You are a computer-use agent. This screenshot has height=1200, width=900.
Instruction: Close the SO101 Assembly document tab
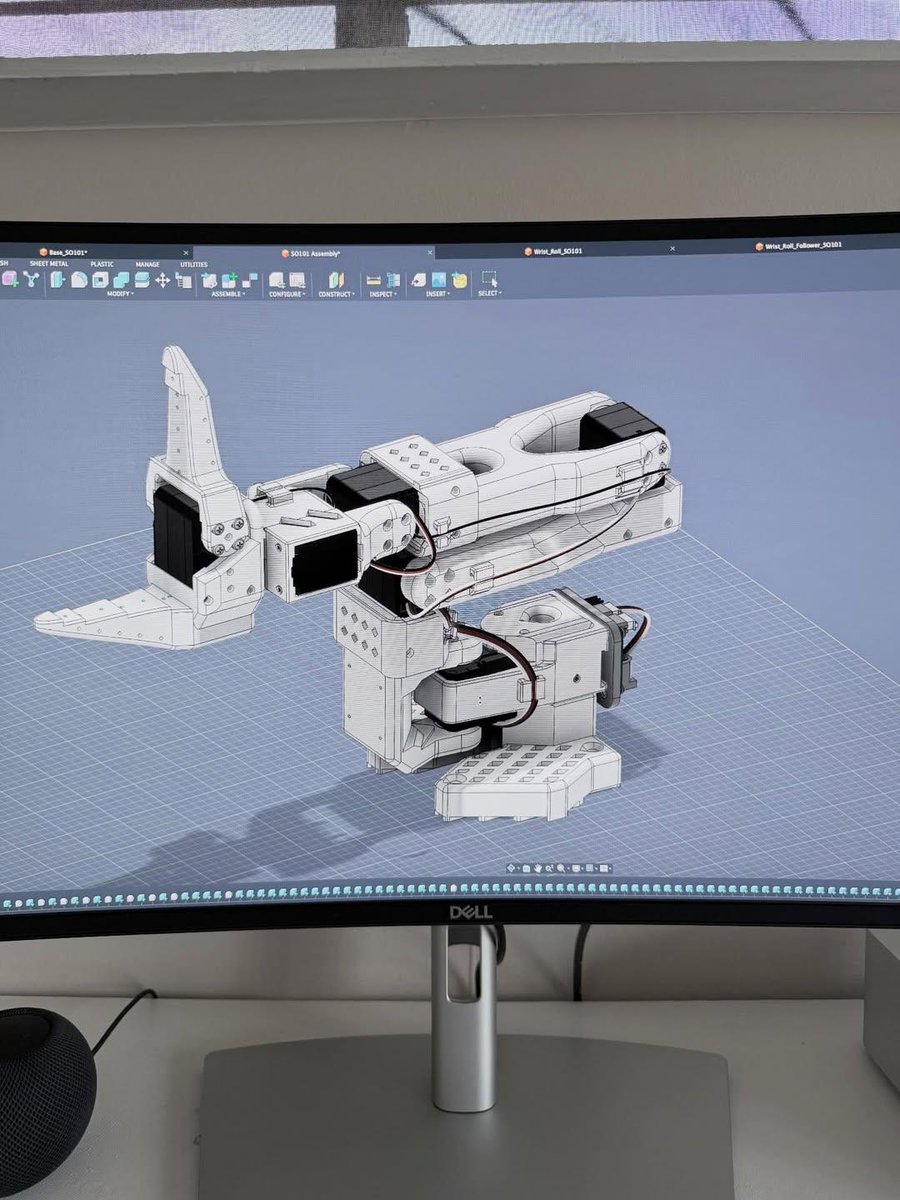pyautogui.click(x=430, y=252)
